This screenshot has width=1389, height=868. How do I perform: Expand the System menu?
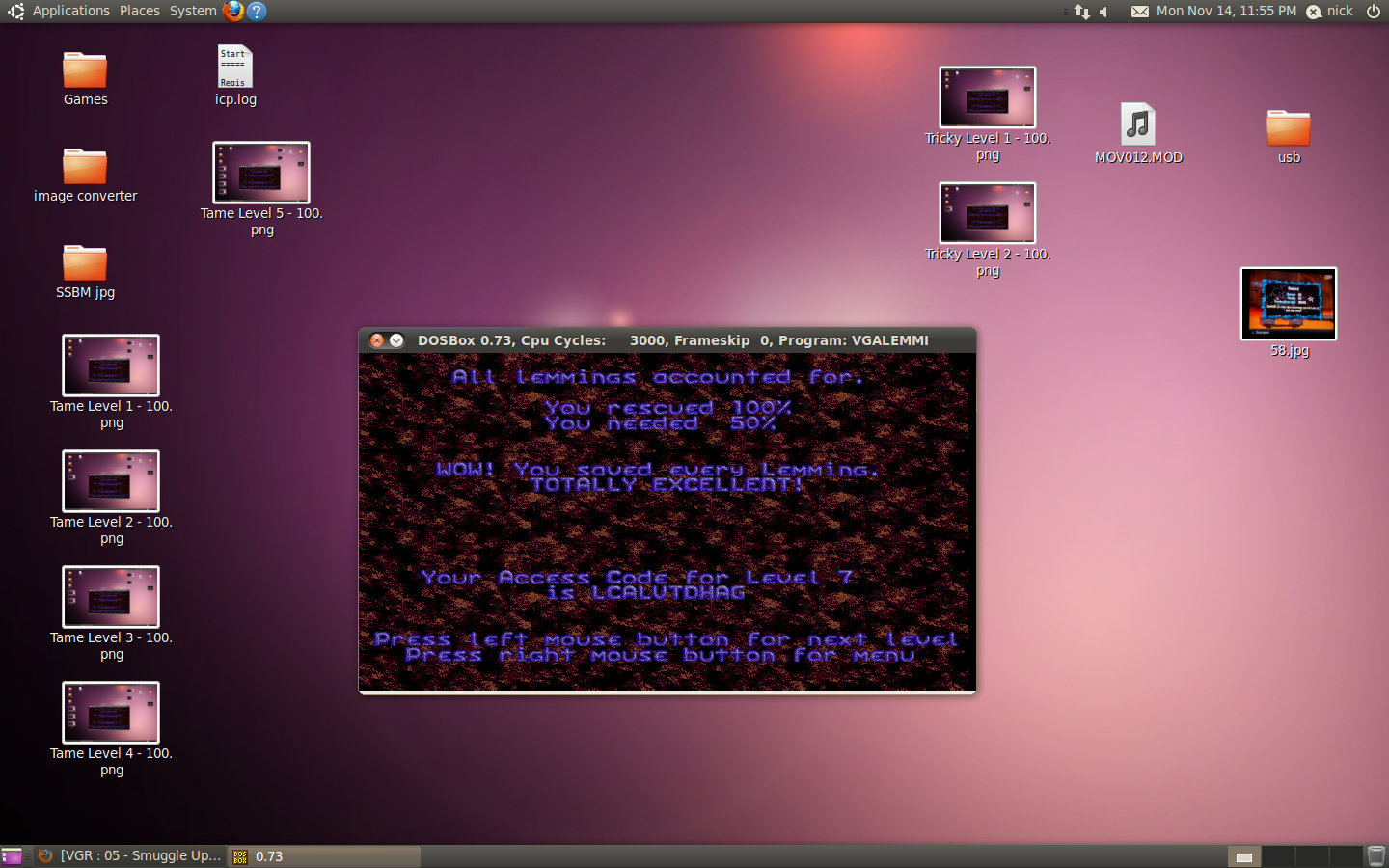(x=193, y=11)
